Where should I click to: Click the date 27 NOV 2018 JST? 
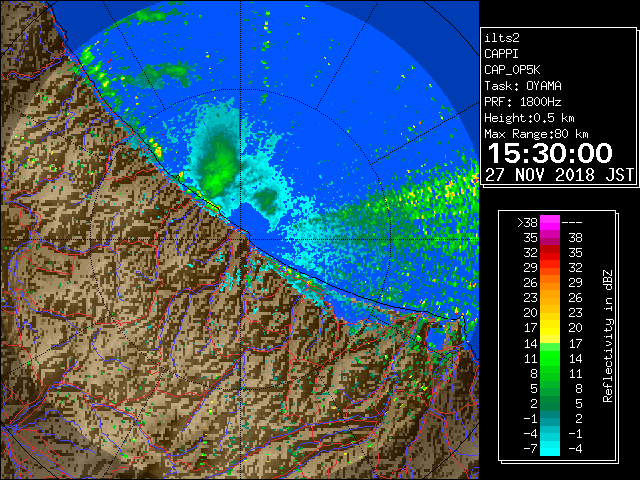pos(559,175)
